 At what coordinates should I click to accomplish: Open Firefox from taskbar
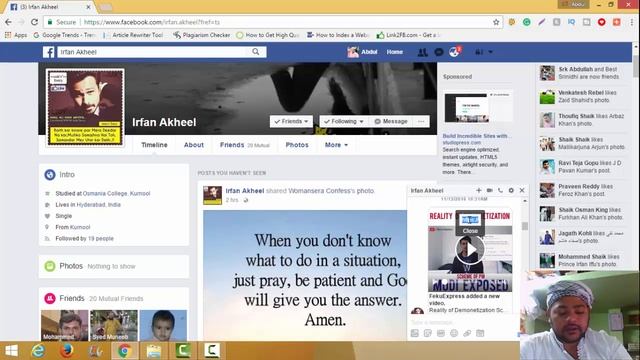coord(67,351)
